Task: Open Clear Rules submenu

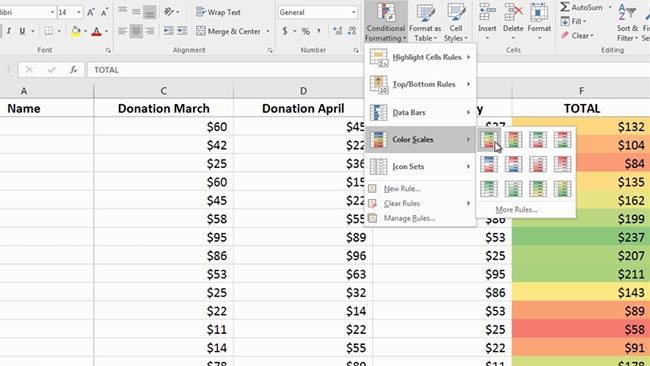Action: [x=420, y=204]
